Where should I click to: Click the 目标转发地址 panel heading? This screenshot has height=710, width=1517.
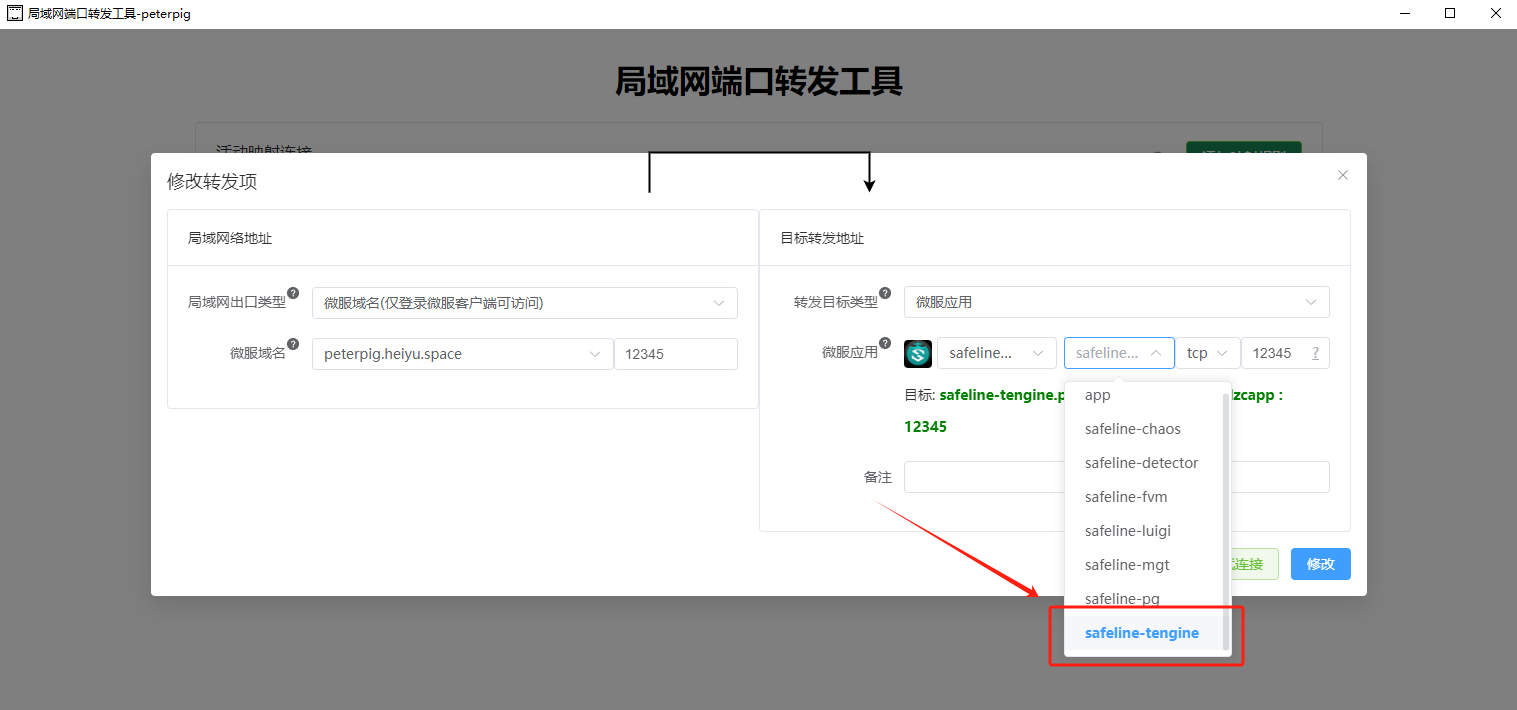822,238
